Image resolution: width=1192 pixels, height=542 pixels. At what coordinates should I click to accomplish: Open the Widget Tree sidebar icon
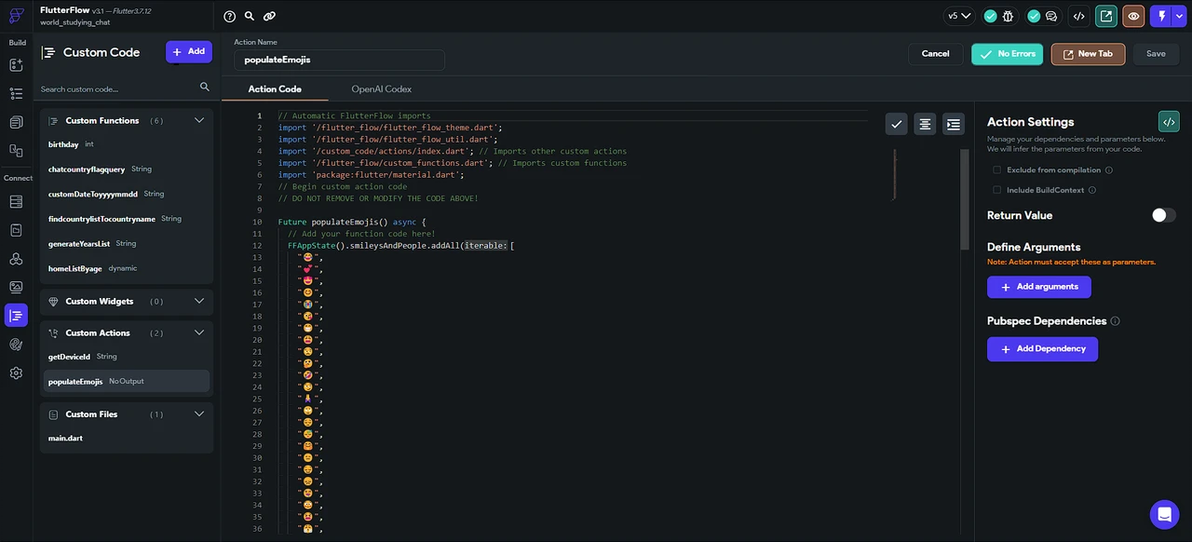[x=16, y=94]
